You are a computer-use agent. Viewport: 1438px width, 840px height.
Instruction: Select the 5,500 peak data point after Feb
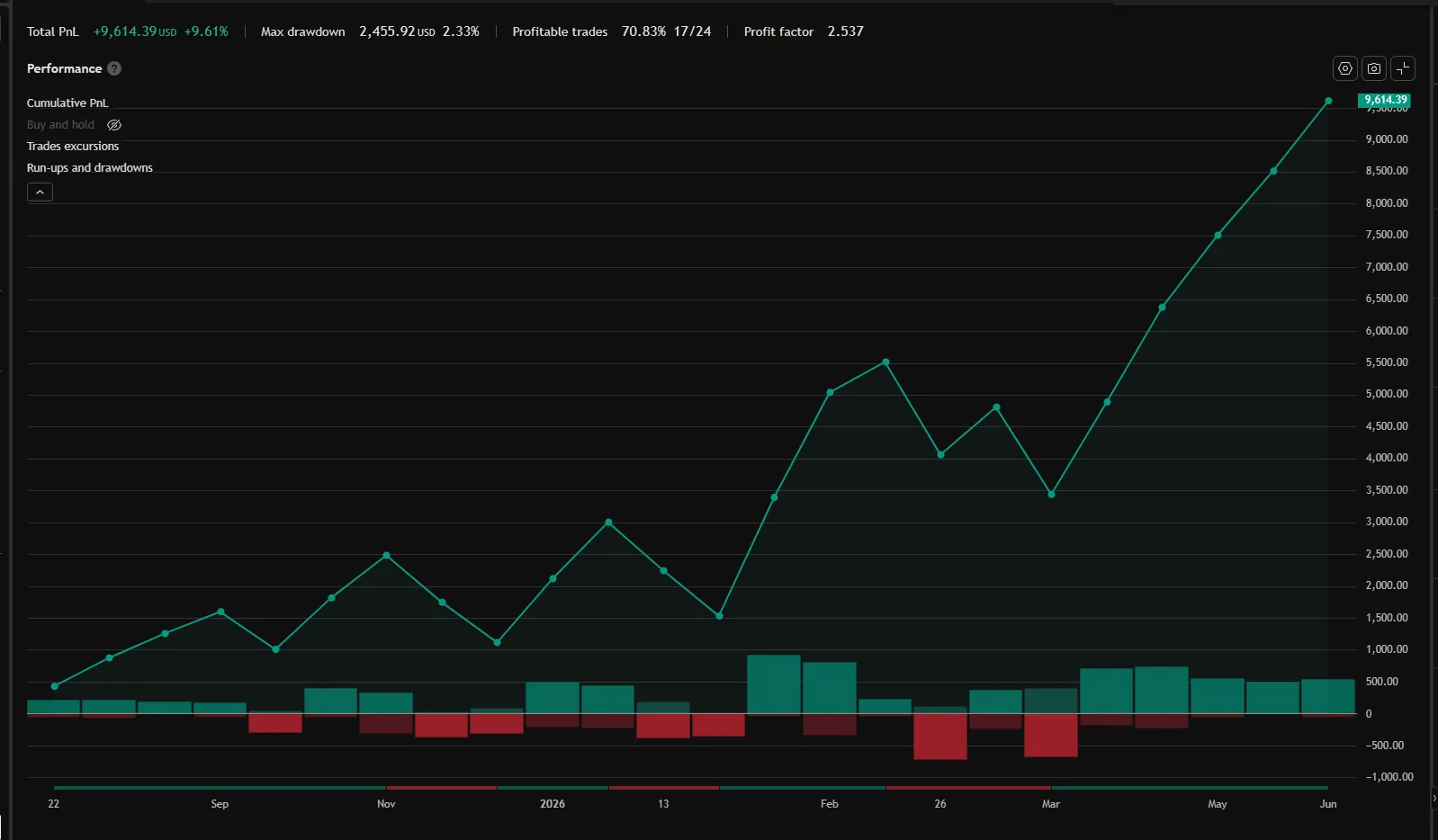tap(885, 362)
